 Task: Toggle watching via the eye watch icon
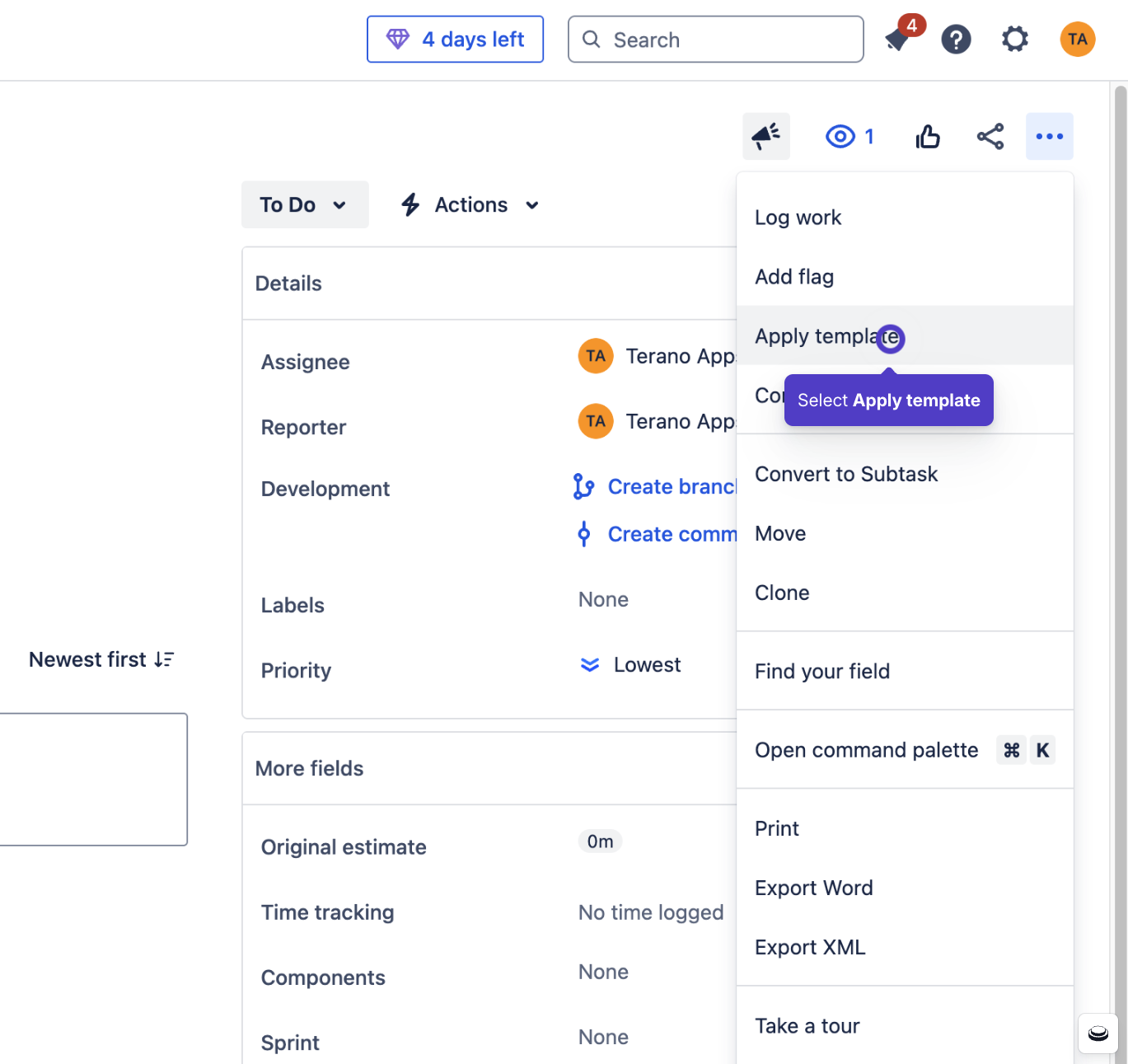[x=840, y=136]
